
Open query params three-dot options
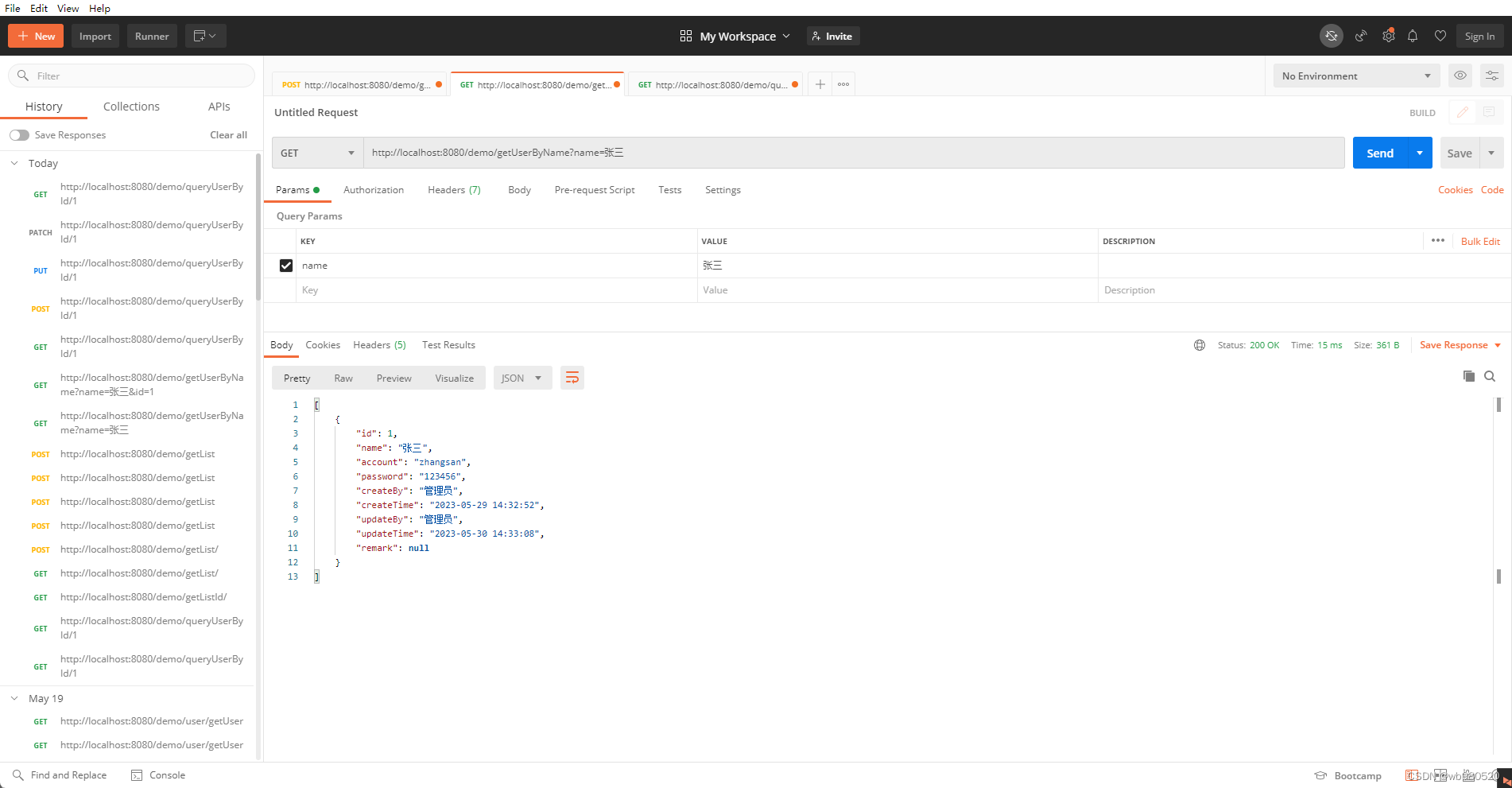click(1438, 240)
